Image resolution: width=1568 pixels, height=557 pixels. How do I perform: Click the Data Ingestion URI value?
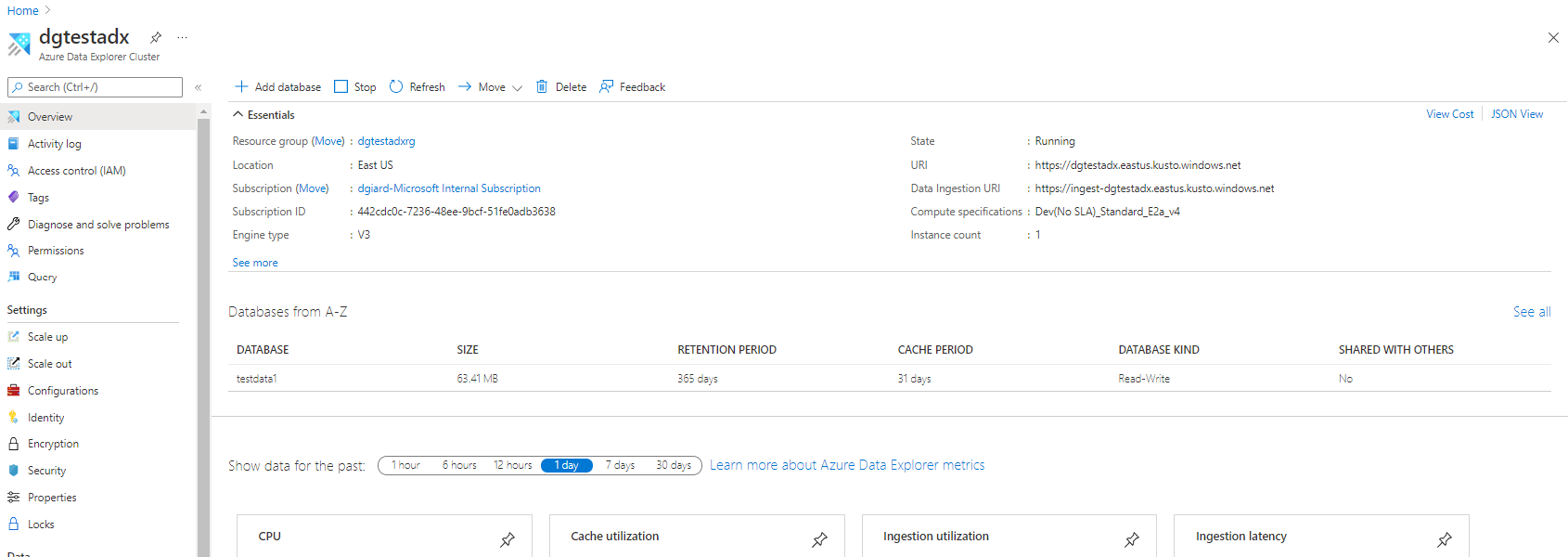(1154, 188)
